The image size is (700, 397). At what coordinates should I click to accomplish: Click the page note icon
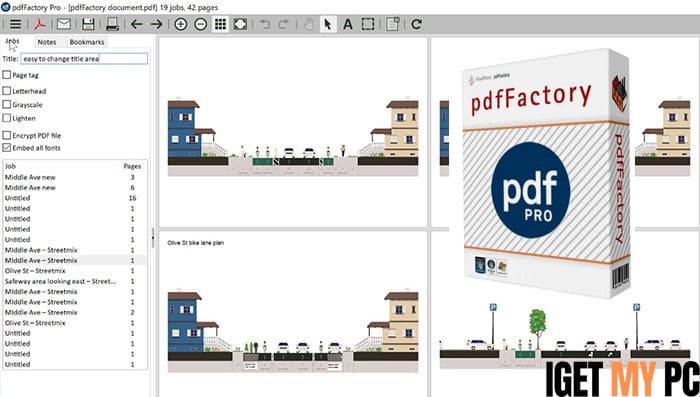pos(392,24)
